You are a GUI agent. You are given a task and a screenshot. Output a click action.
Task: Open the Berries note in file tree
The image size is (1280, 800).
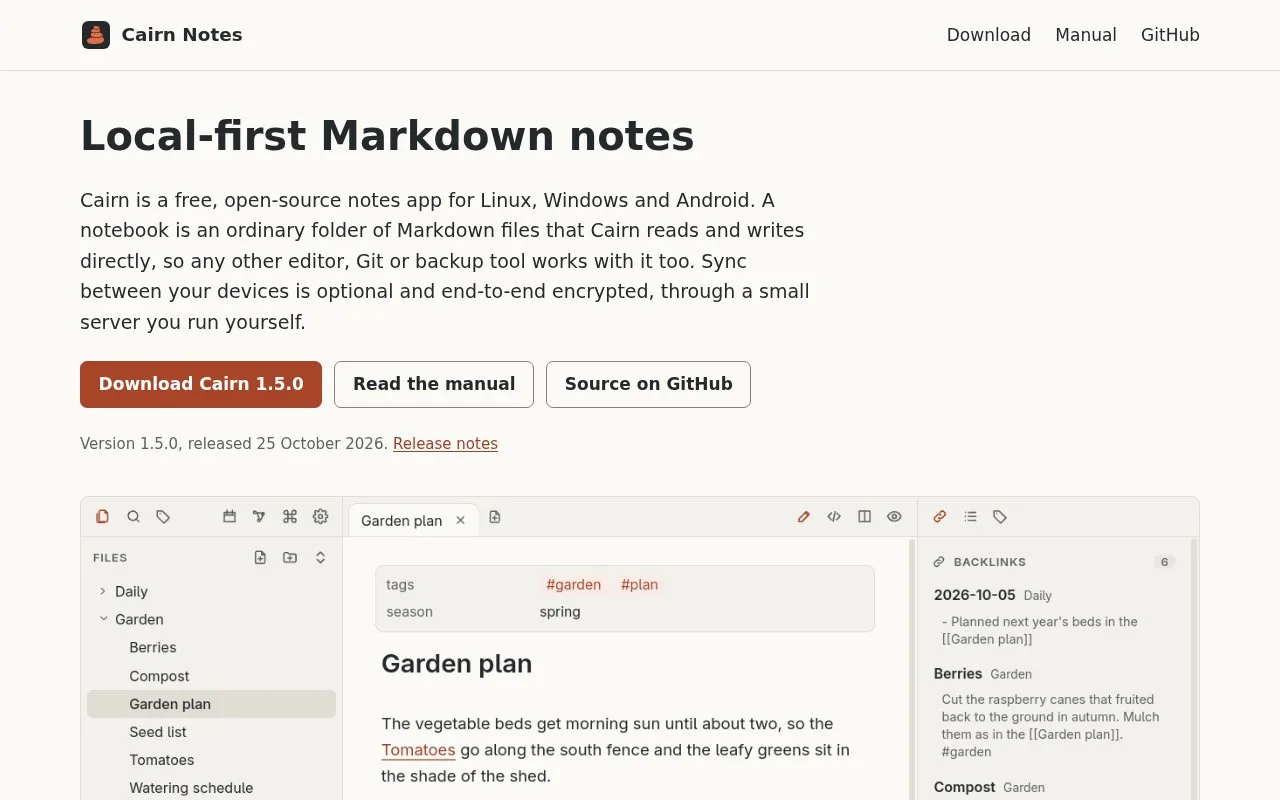[211, 648]
